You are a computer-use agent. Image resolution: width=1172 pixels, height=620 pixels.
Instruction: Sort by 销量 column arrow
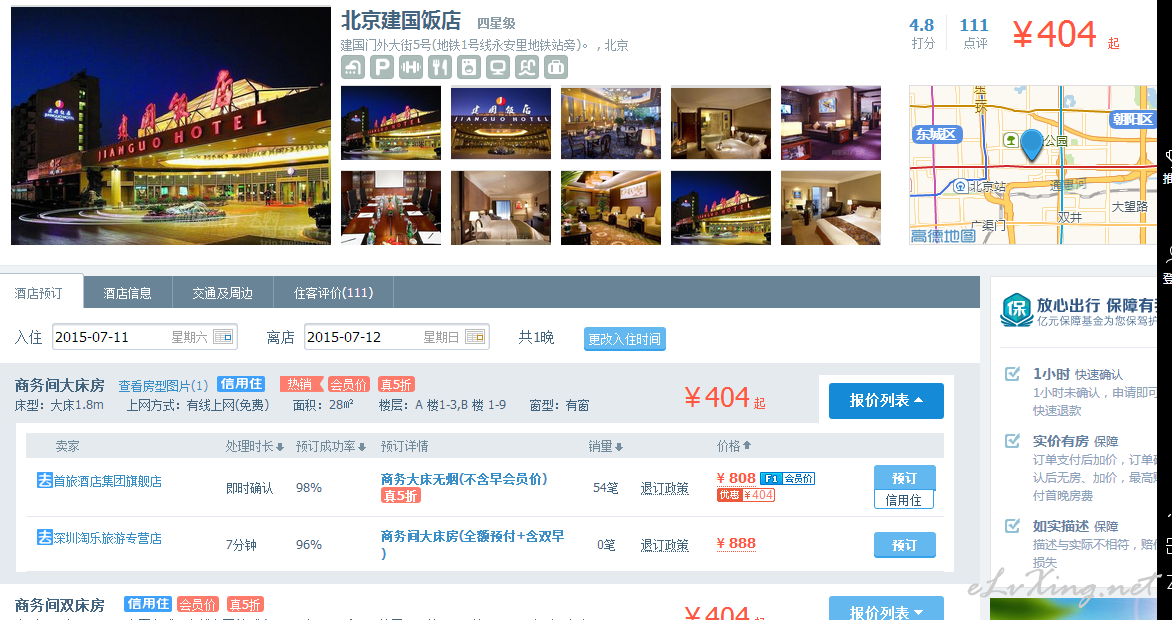(619, 446)
